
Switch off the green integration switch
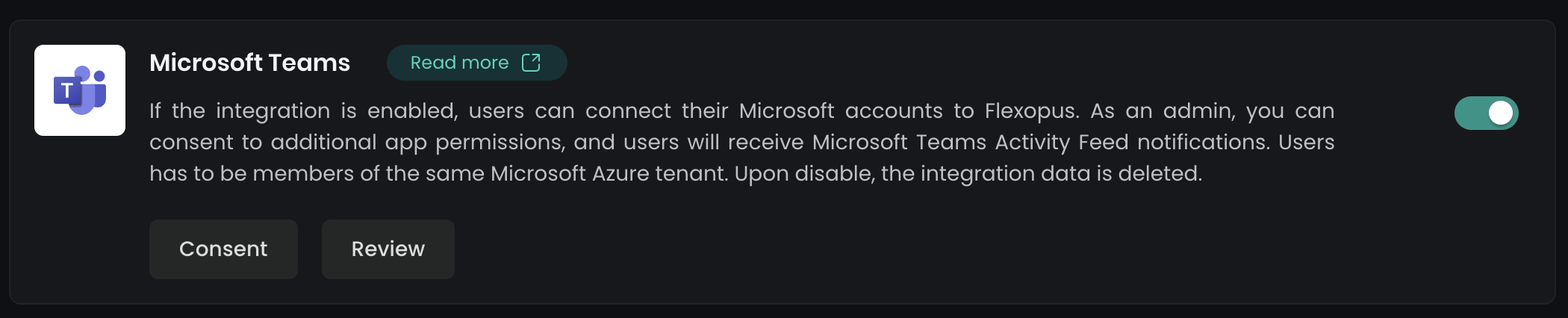(1486, 113)
